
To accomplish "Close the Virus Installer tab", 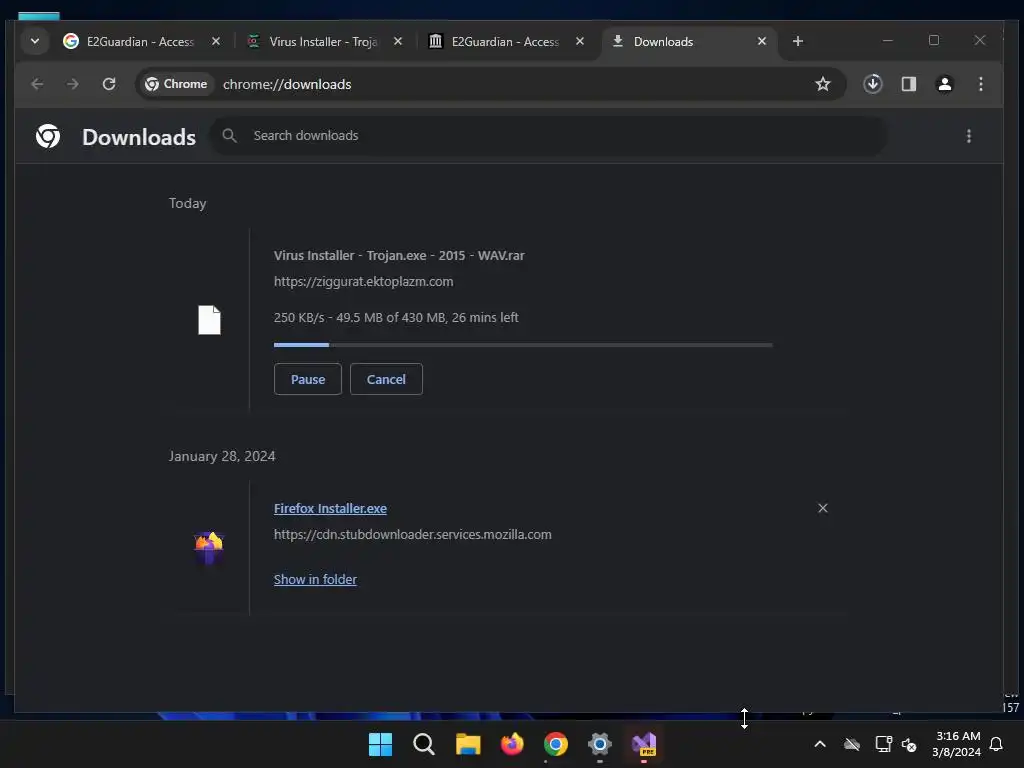I will [x=398, y=41].
